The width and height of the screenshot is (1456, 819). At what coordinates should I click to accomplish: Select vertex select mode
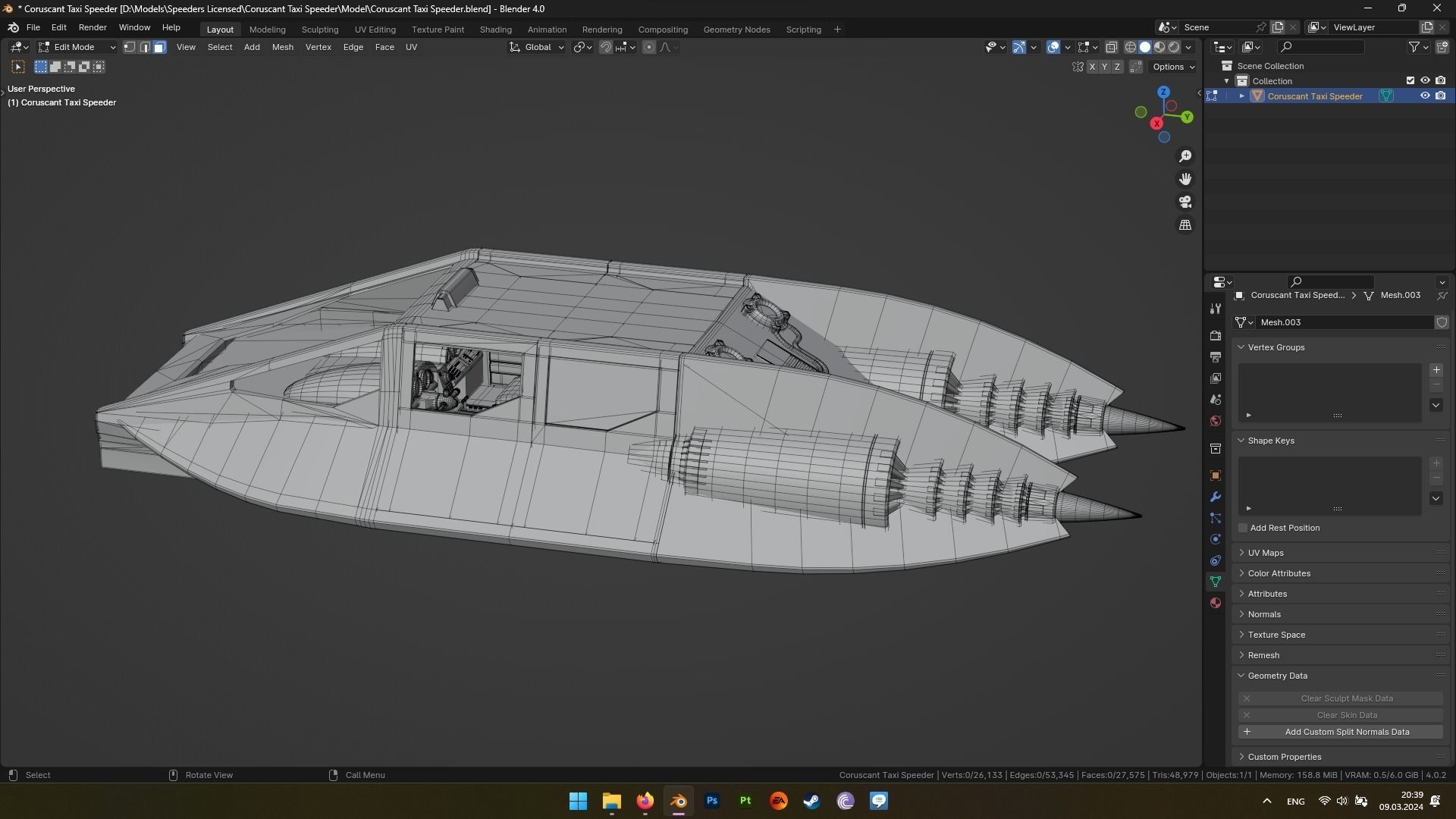[130, 47]
